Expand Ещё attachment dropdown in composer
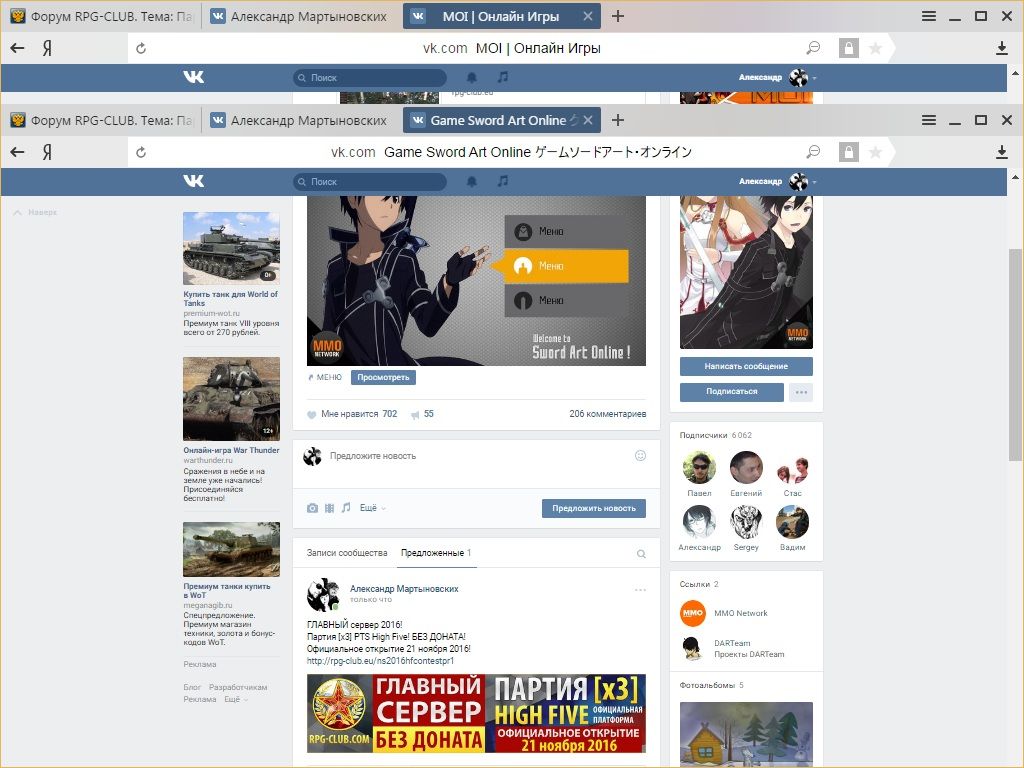This screenshot has height=768, width=1024. [x=372, y=508]
